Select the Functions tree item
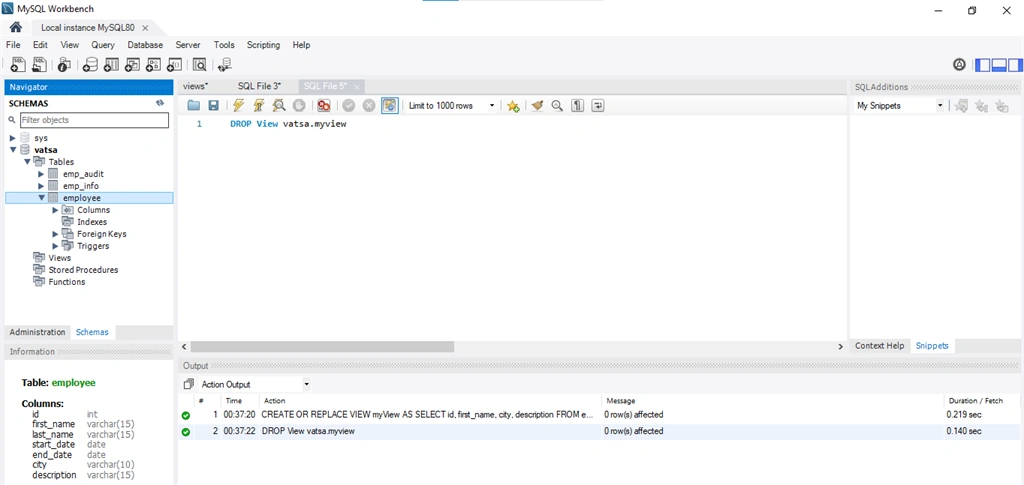Viewport: 1024px width, 485px height. [x=67, y=282]
